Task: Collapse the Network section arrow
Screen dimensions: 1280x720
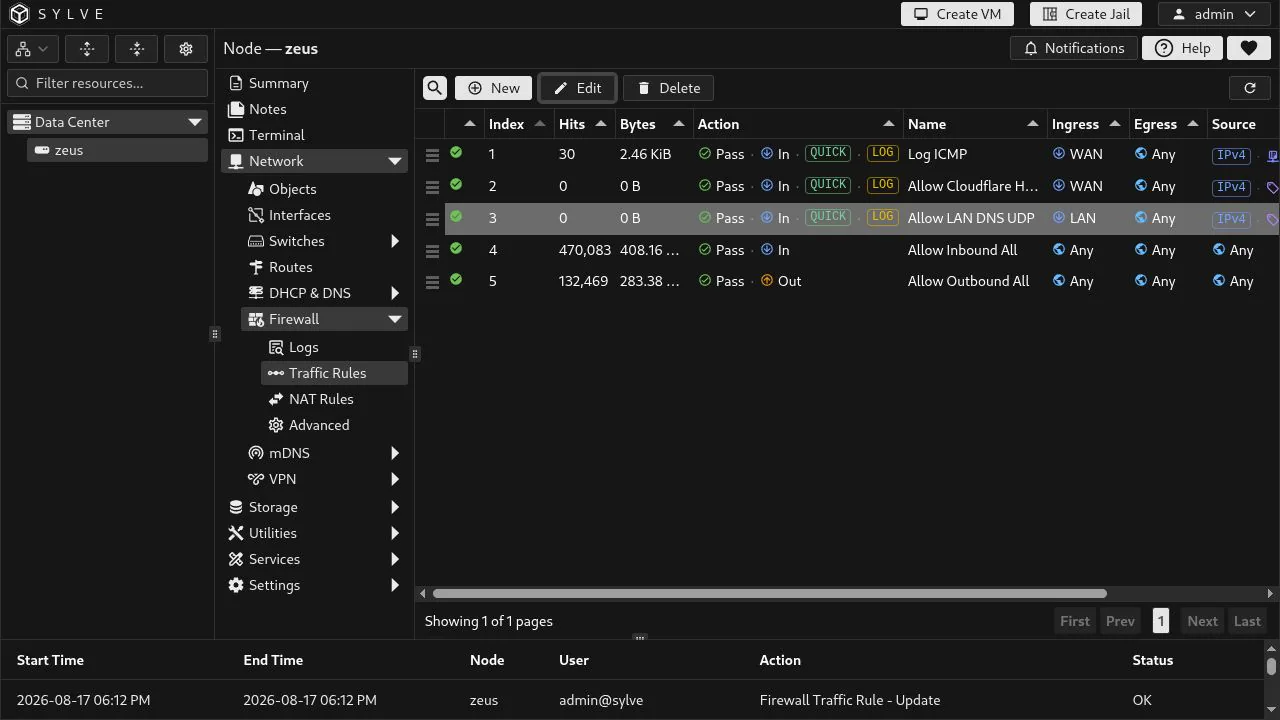Action: click(395, 161)
